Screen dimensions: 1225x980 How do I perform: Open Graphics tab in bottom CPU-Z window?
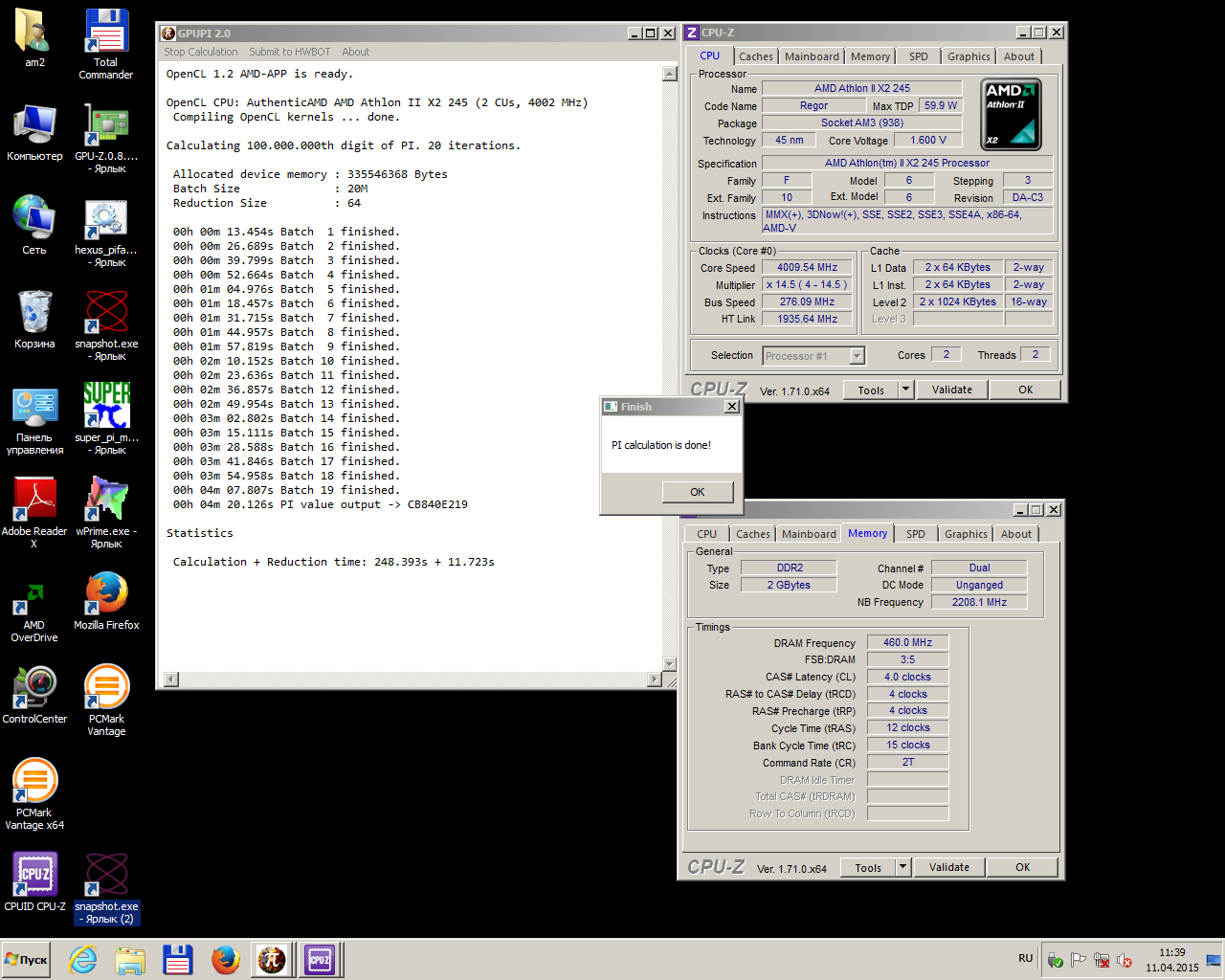pos(966,534)
